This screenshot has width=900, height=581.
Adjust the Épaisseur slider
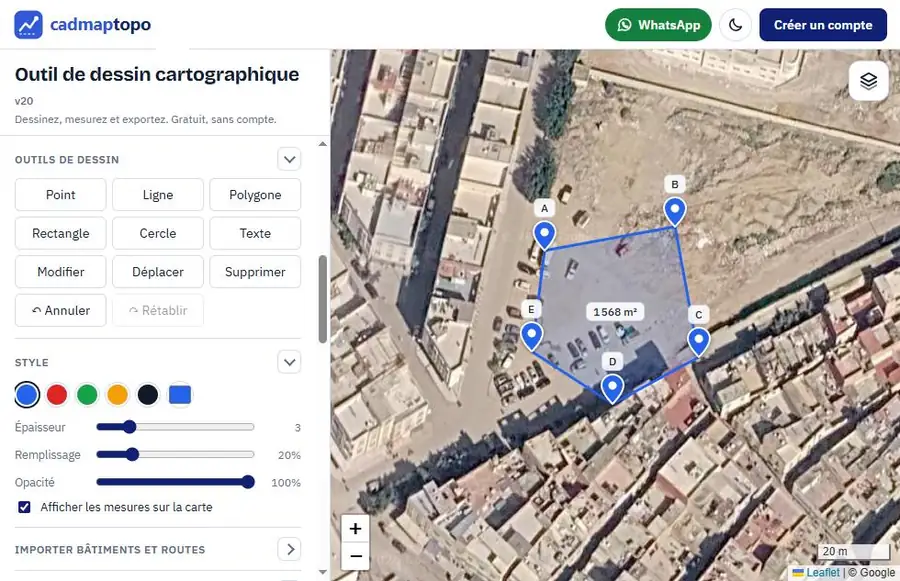pyautogui.click(x=175, y=427)
